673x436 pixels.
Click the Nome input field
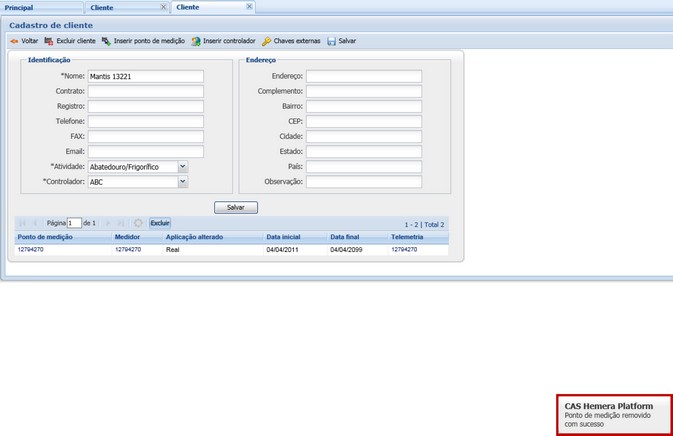145,76
